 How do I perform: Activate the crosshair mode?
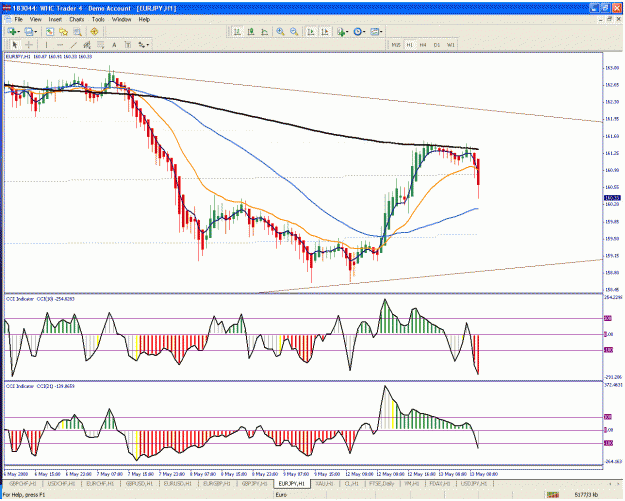(x=29, y=45)
